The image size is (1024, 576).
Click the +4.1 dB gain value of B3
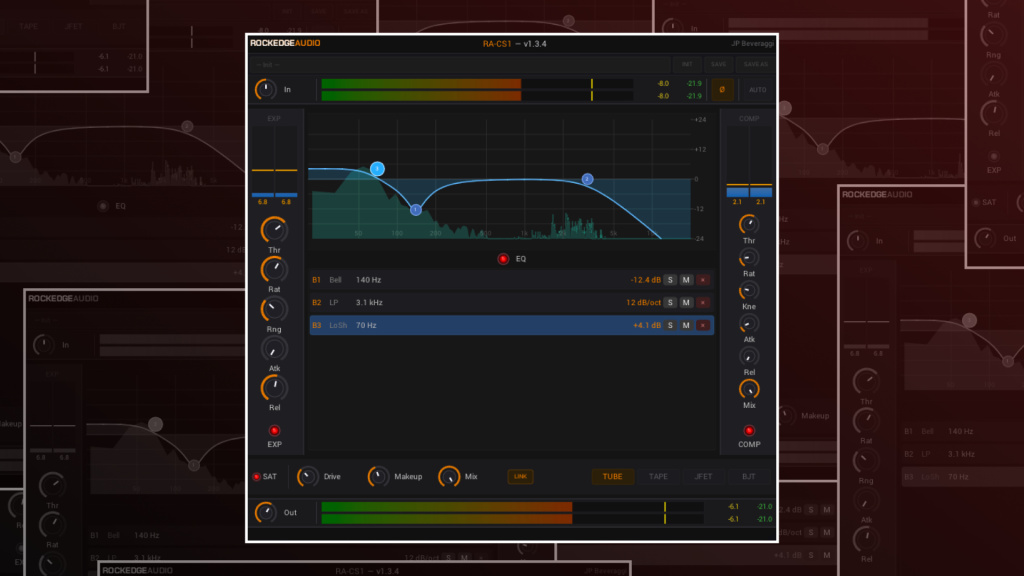(647, 325)
